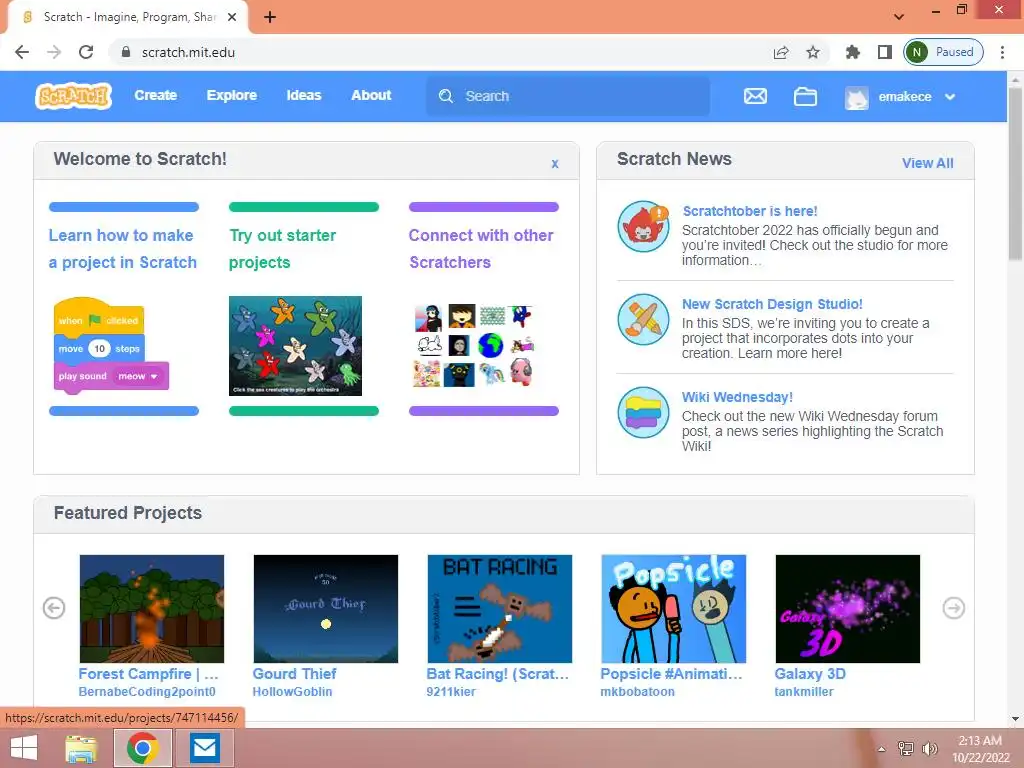Bookmark this page with the star
This screenshot has width=1024, height=768.
pyautogui.click(x=812, y=52)
